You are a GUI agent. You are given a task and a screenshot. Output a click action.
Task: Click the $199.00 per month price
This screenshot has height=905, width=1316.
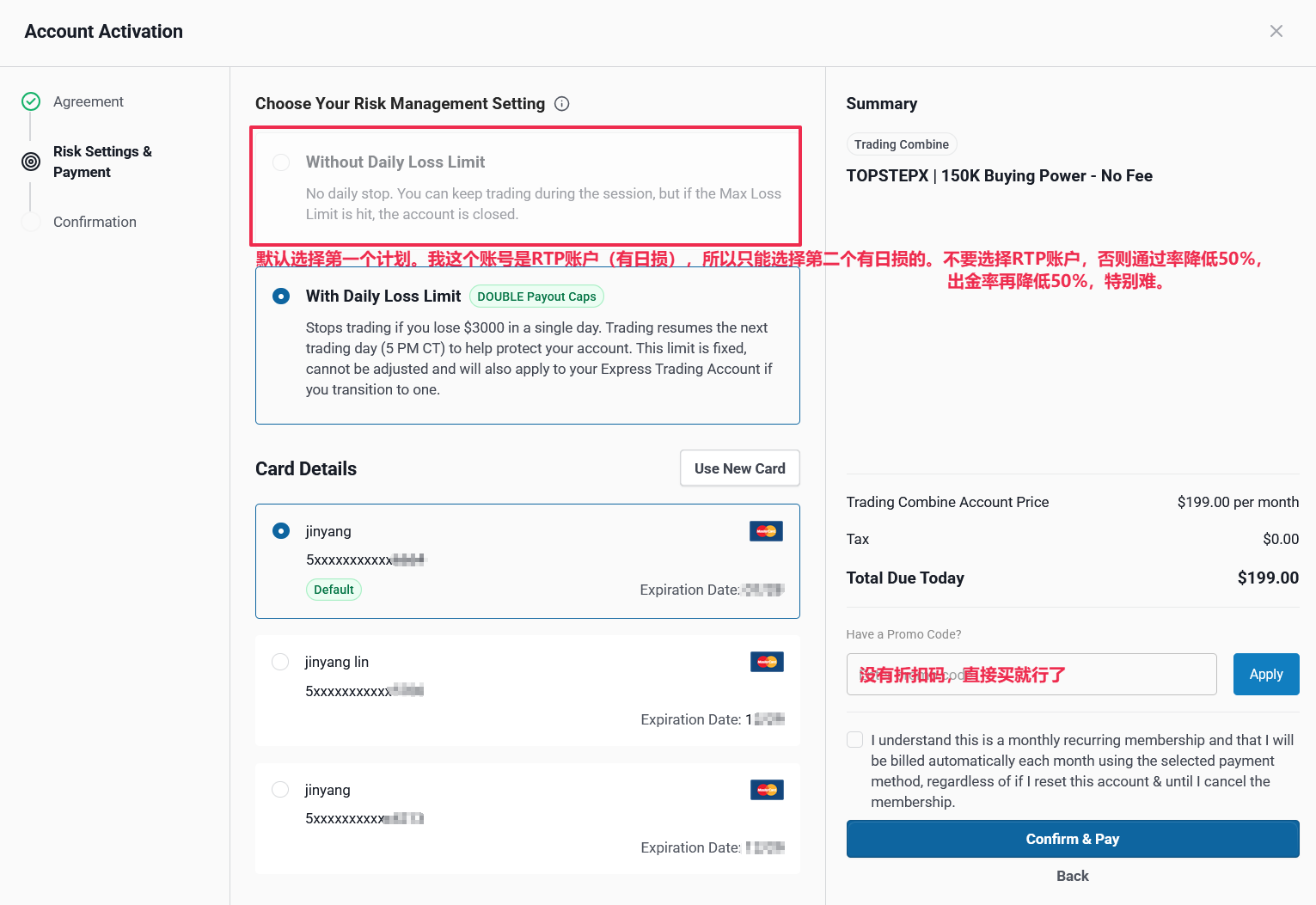[x=1238, y=502]
